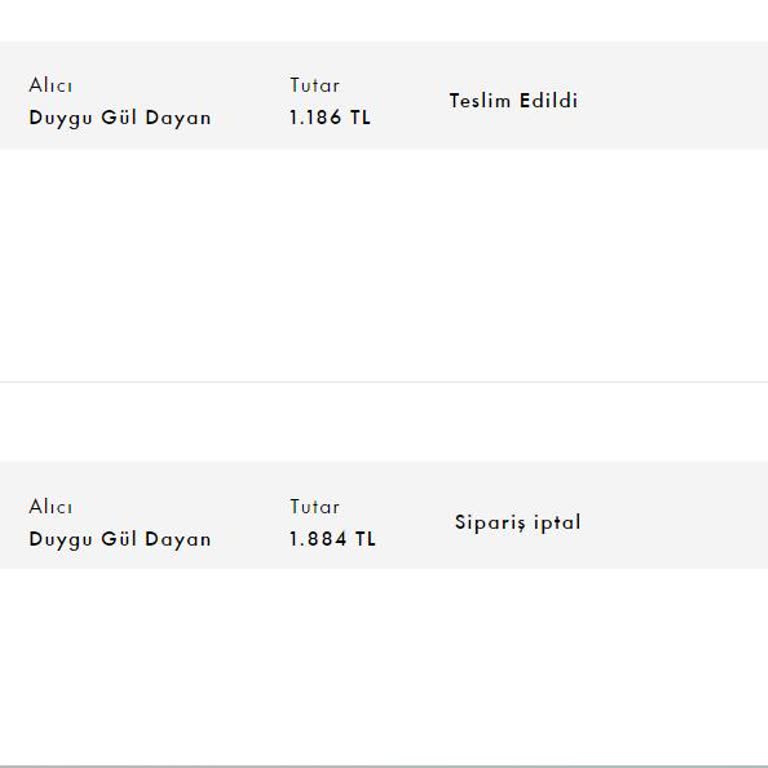
Task: Click the Teslim Edildi order status
Action: pos(513,100)
